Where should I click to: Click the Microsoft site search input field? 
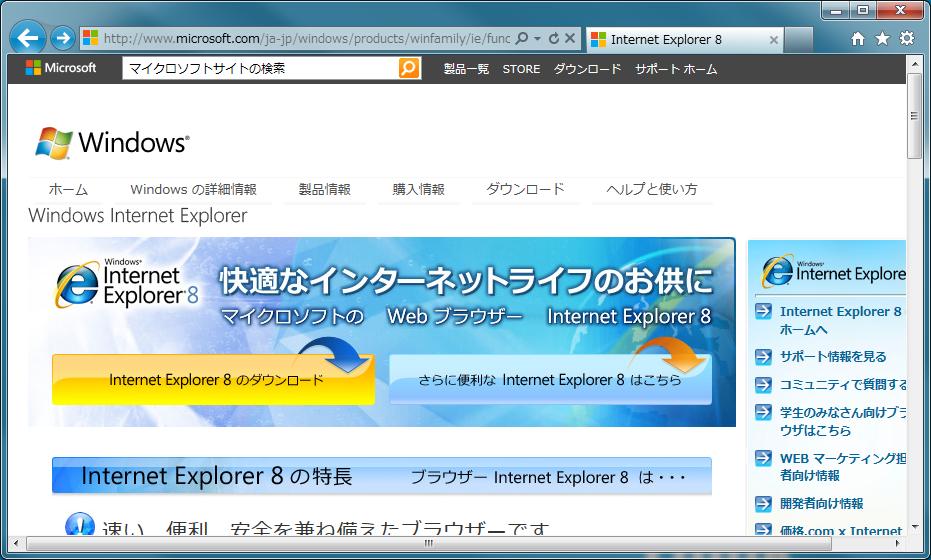[x=261, y=68]
